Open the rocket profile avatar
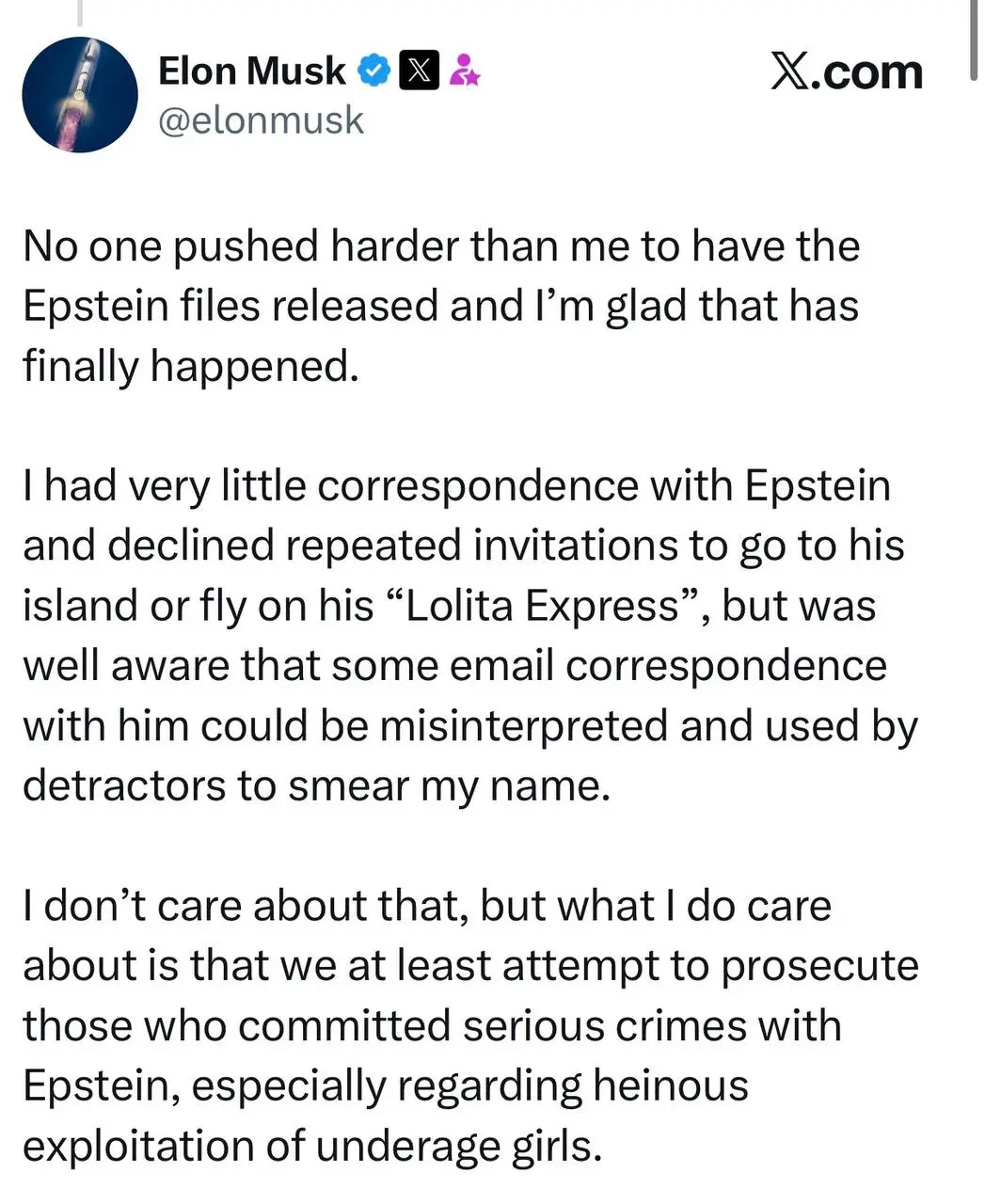 [x=80, y=95]
